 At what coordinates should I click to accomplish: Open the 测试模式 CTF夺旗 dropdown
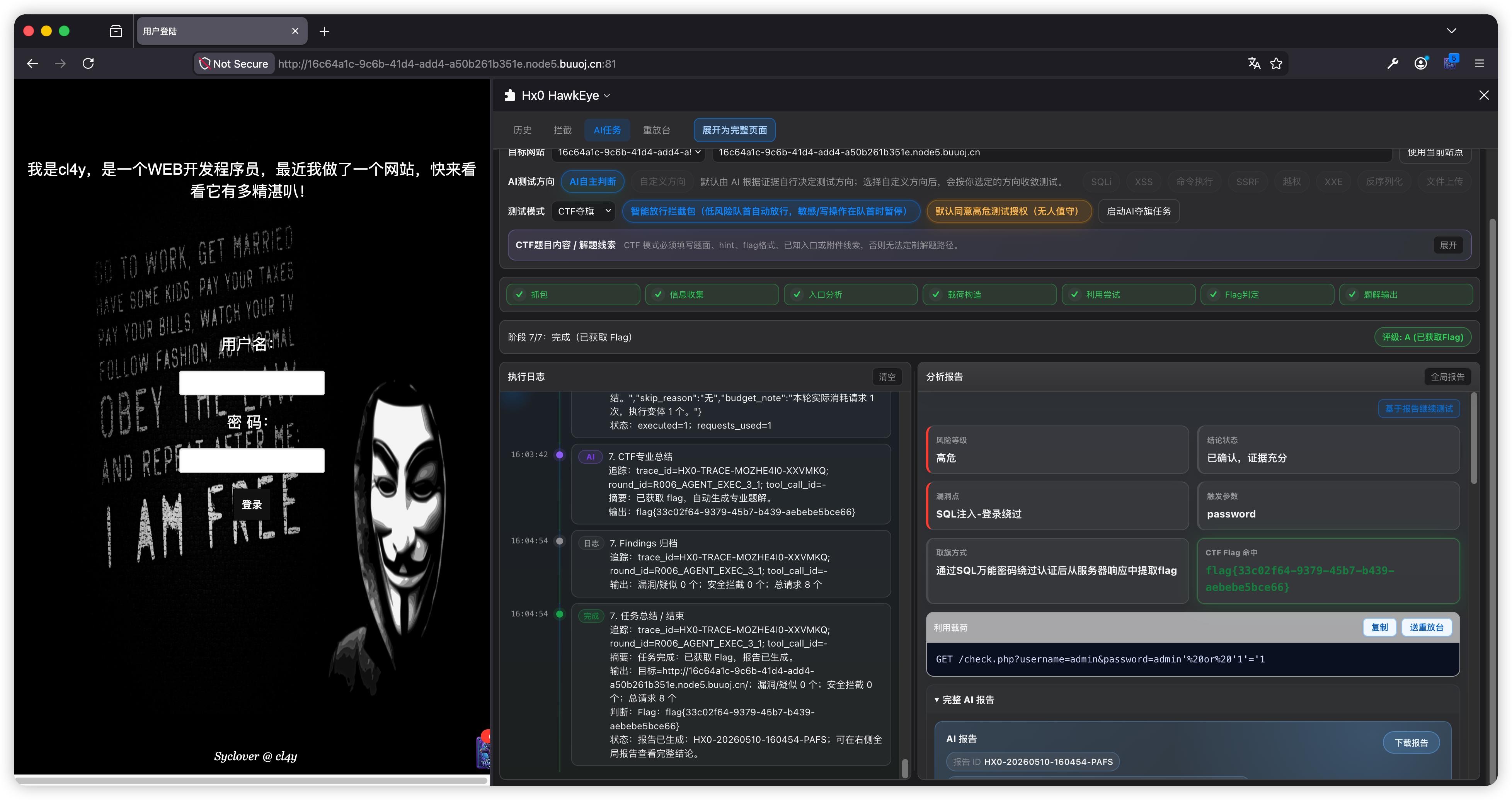[584, 211]
